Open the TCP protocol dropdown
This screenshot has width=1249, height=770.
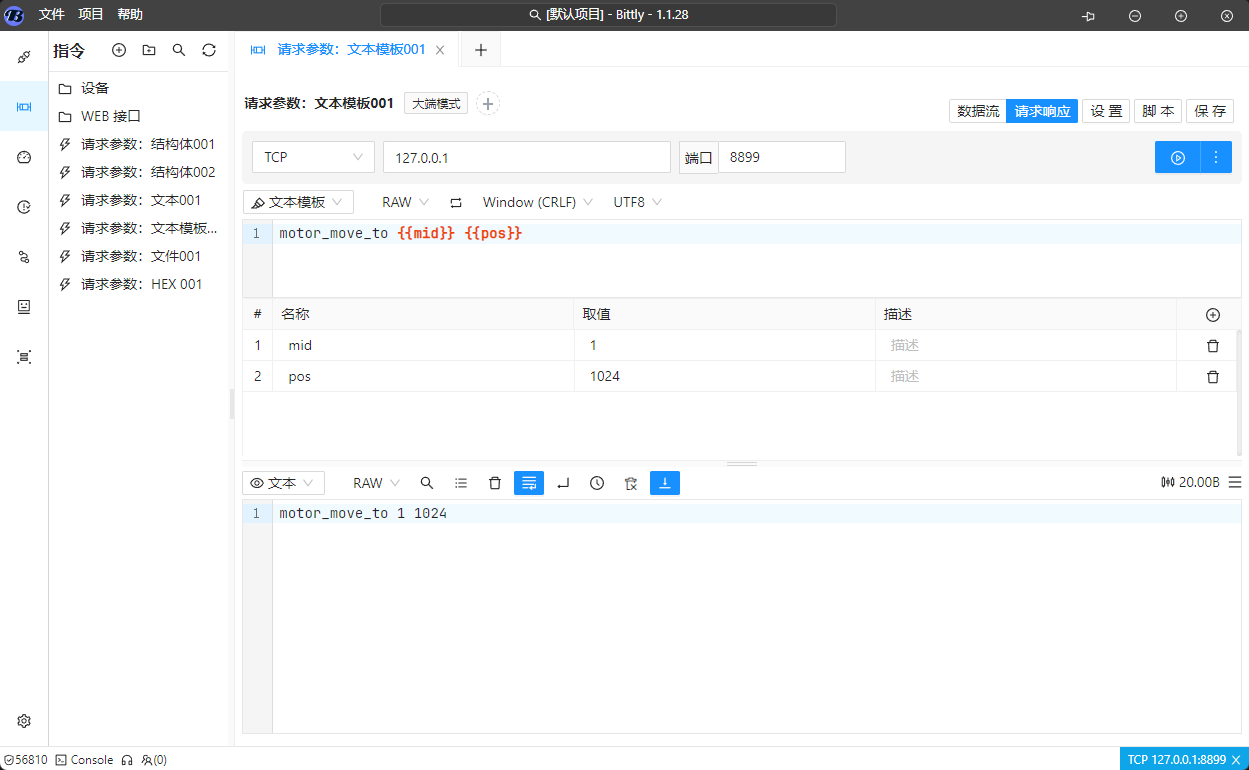pos(314,157)
